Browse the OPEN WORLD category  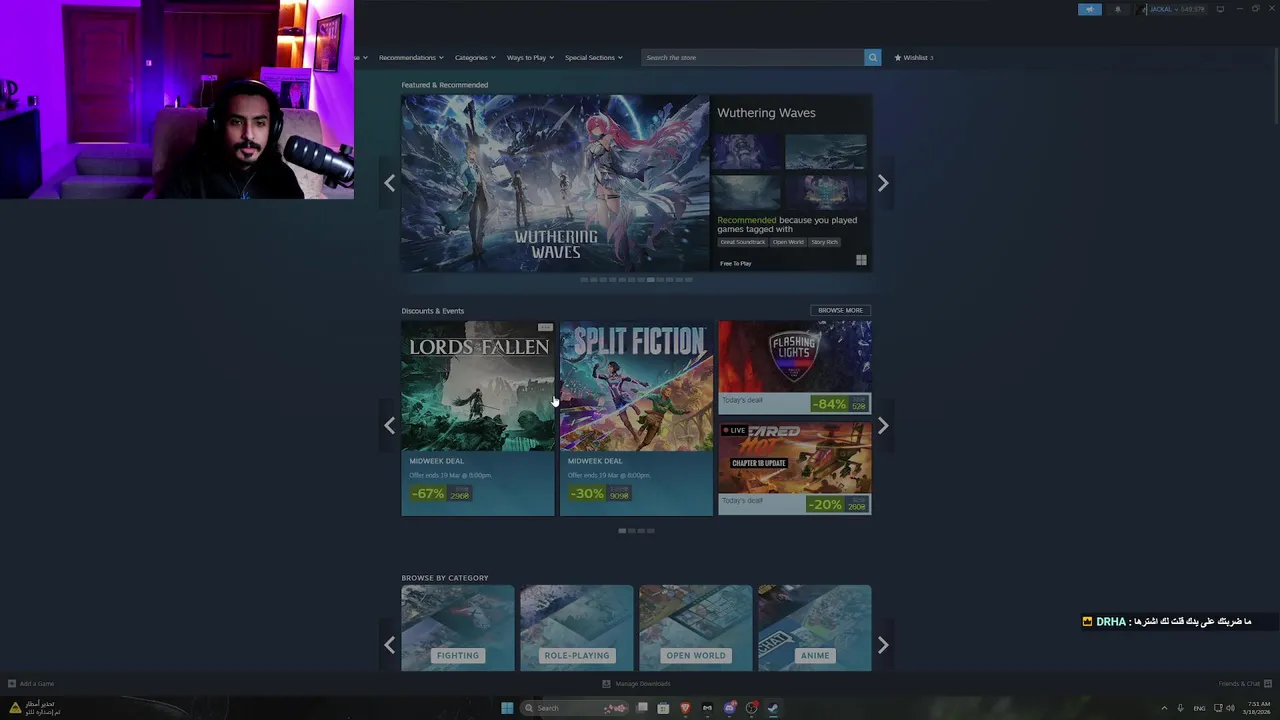tap(696, 628)
